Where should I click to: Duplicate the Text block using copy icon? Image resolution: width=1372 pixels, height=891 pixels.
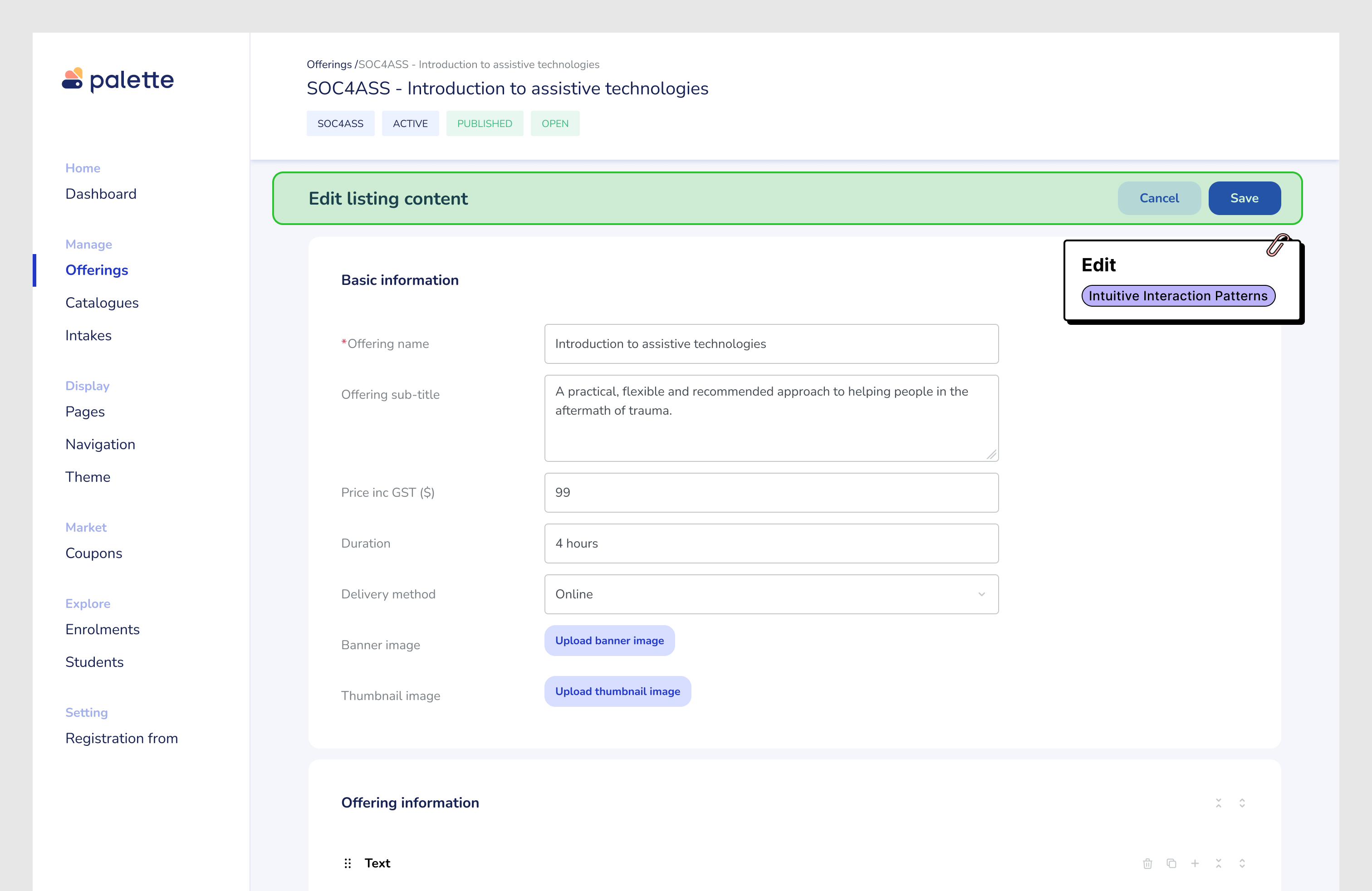click(x=1171, y=863)
